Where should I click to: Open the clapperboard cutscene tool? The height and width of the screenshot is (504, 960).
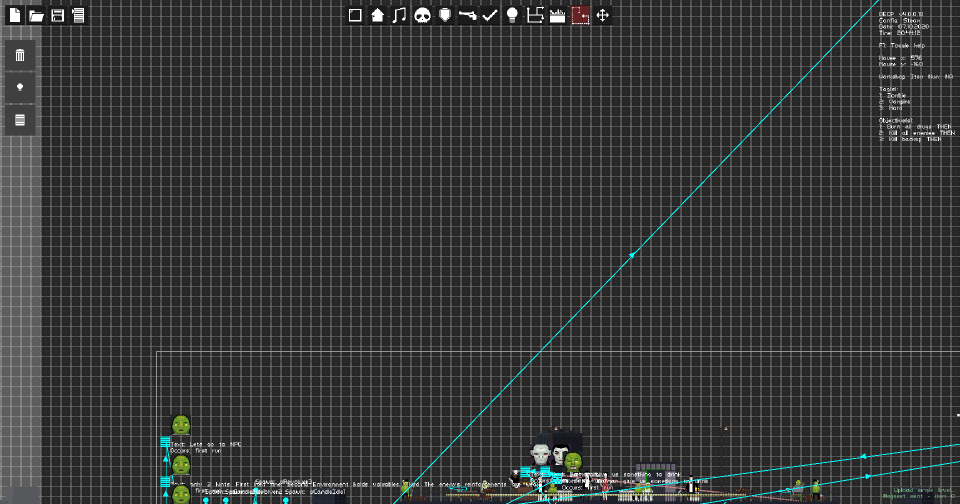pos(558,15)
